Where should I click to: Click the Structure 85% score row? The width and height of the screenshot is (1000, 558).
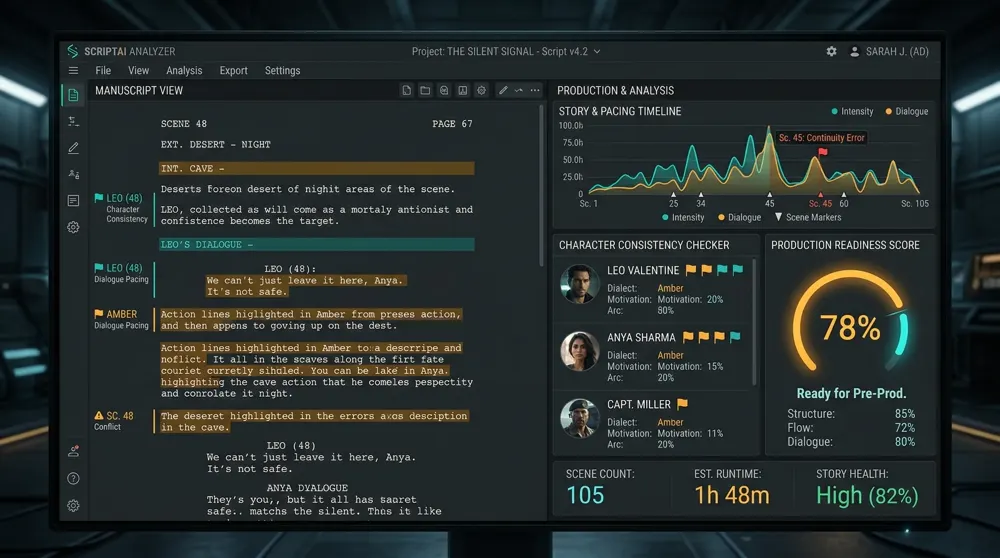click(851, 414)
